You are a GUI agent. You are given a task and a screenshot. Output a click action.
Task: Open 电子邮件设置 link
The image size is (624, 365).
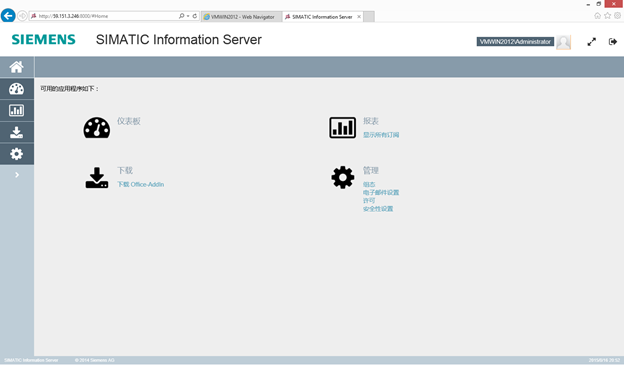[381, 193]
